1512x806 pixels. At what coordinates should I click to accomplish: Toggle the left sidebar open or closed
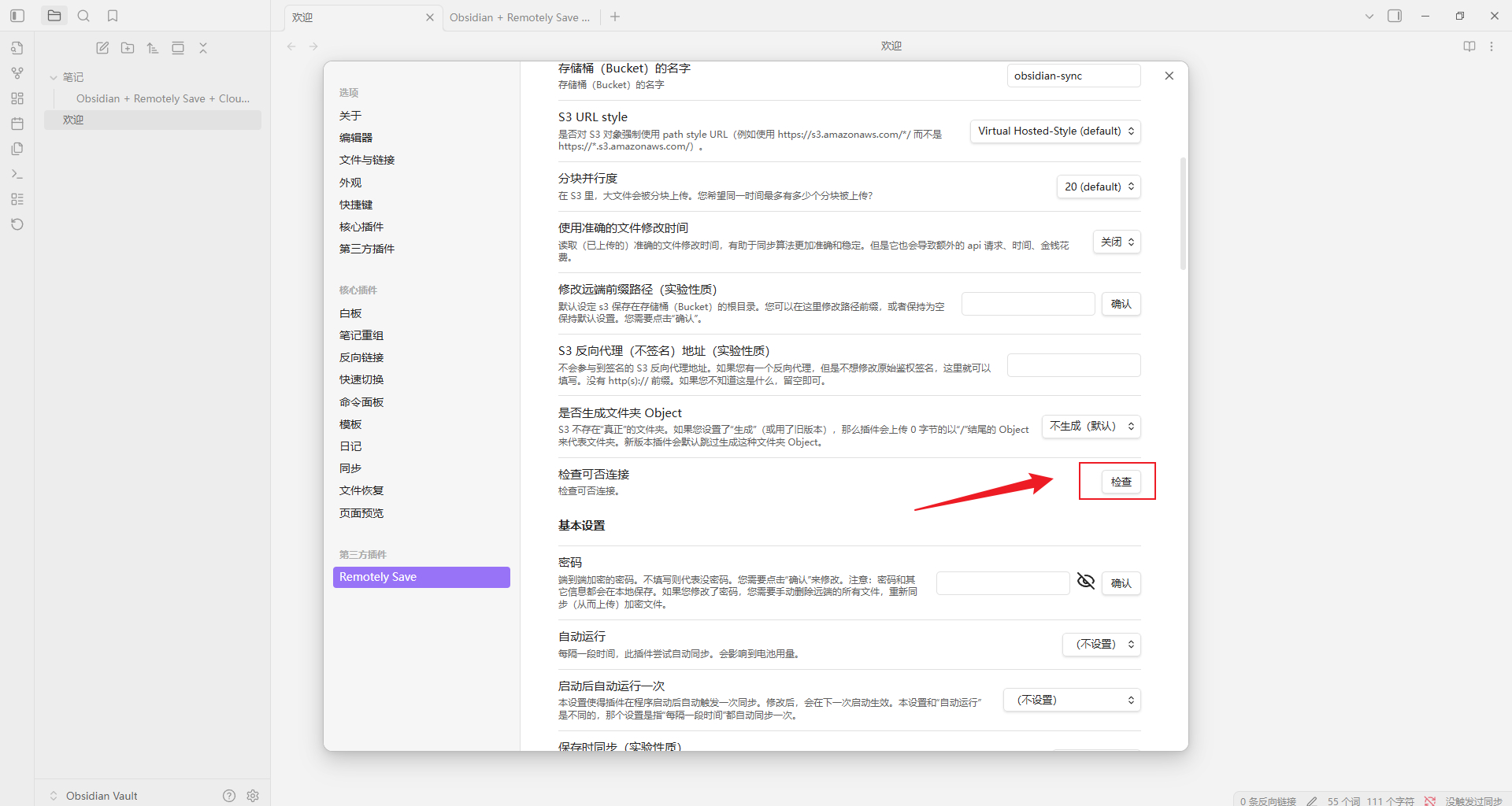17,15
